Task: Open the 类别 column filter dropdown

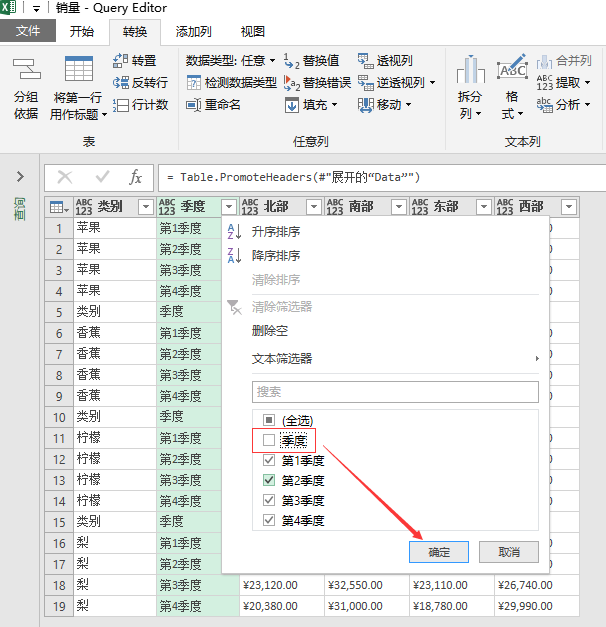Action: pos(146,207)
